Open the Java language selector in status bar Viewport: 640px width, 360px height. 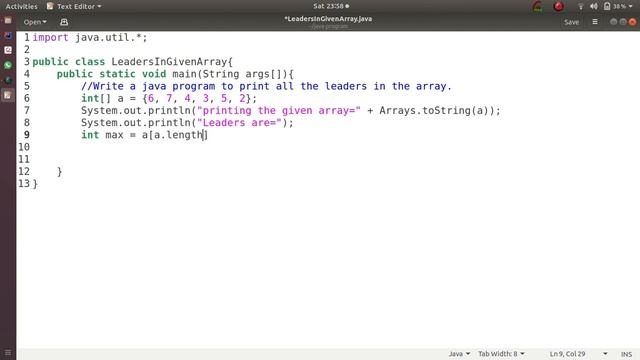459,354
